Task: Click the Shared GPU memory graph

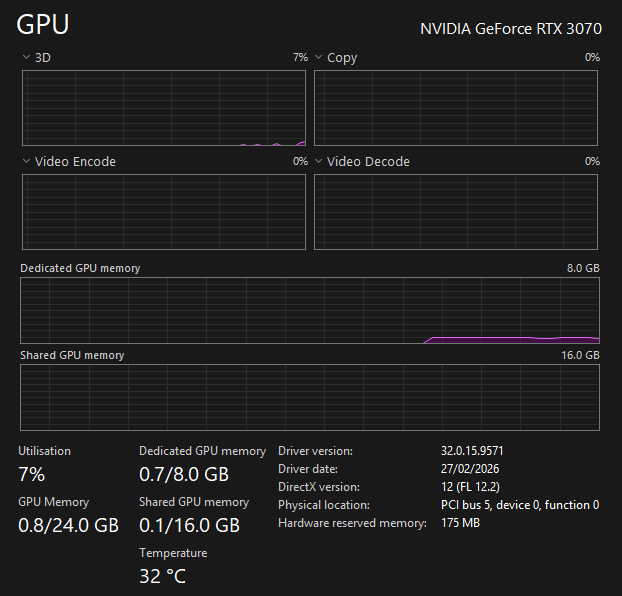Action: pyautogui.click(x=310, y=397)
